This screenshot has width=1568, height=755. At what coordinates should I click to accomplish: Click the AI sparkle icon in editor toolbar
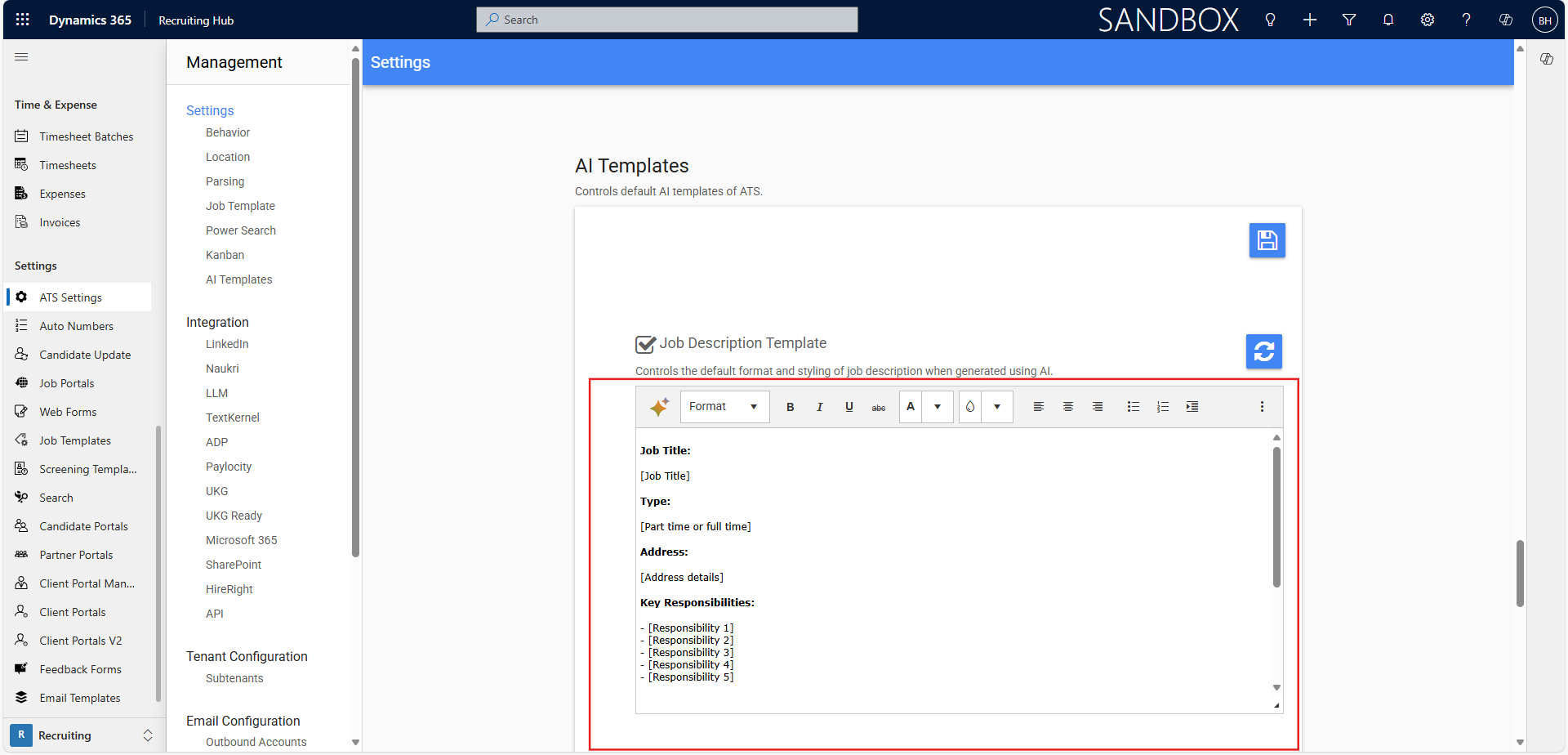coord(660,407)
